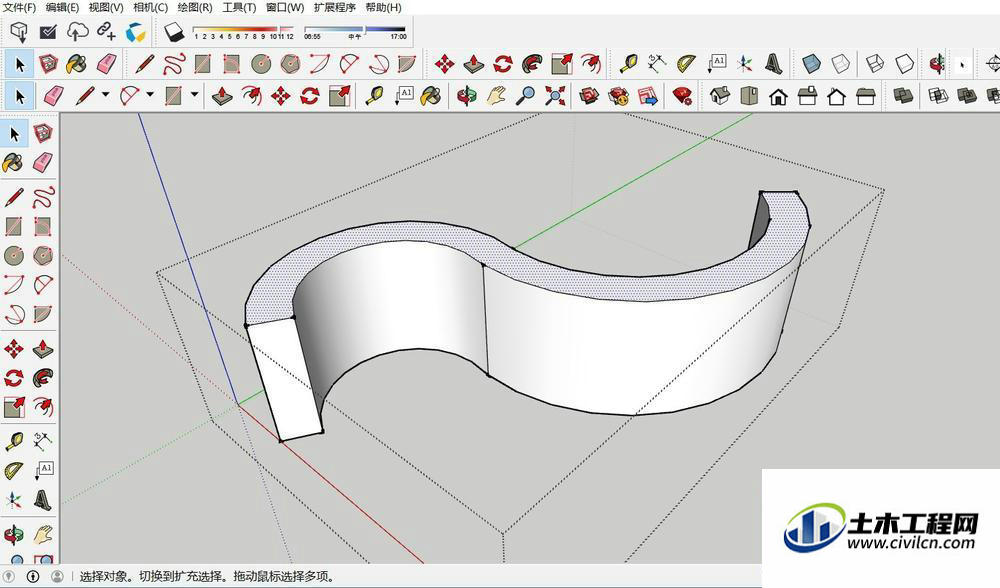The width and height of the screenshot is (1000, 588).
Task: Open the Get Models download icon
Action: pyautogui.click(x=19, y=31)
